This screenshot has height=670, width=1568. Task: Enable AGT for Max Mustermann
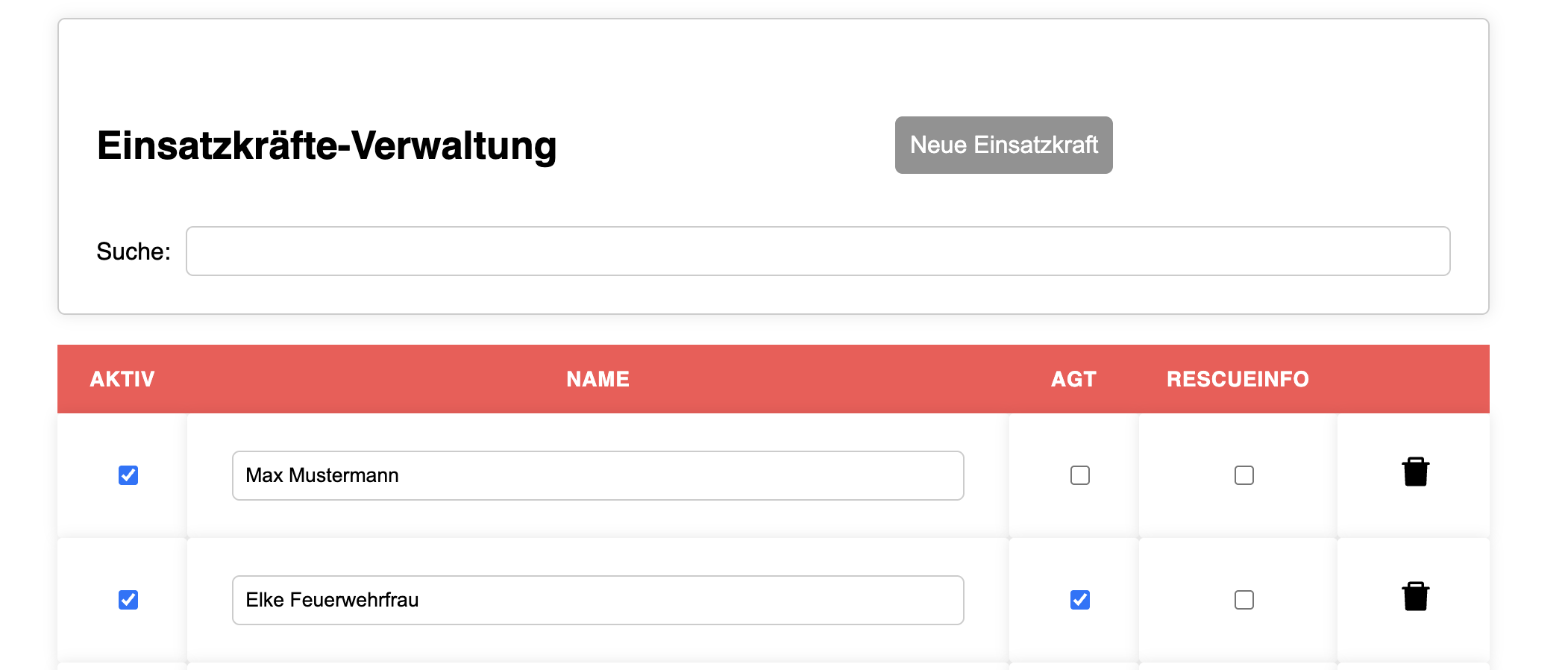point(1079,475)
